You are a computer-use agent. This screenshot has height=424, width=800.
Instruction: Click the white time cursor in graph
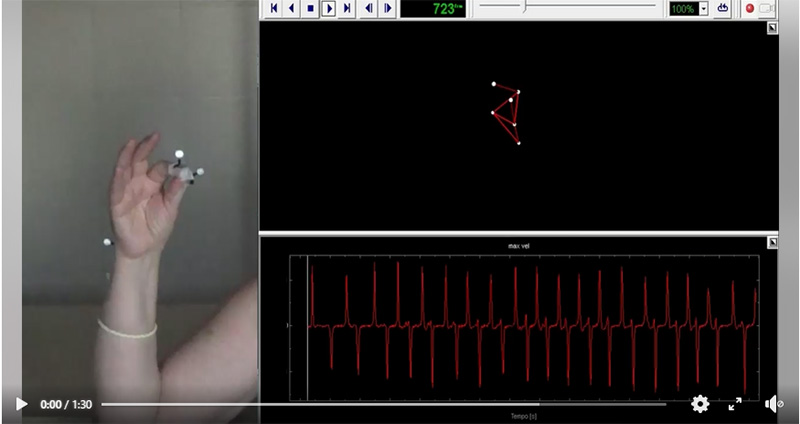(x=308, y=328)
